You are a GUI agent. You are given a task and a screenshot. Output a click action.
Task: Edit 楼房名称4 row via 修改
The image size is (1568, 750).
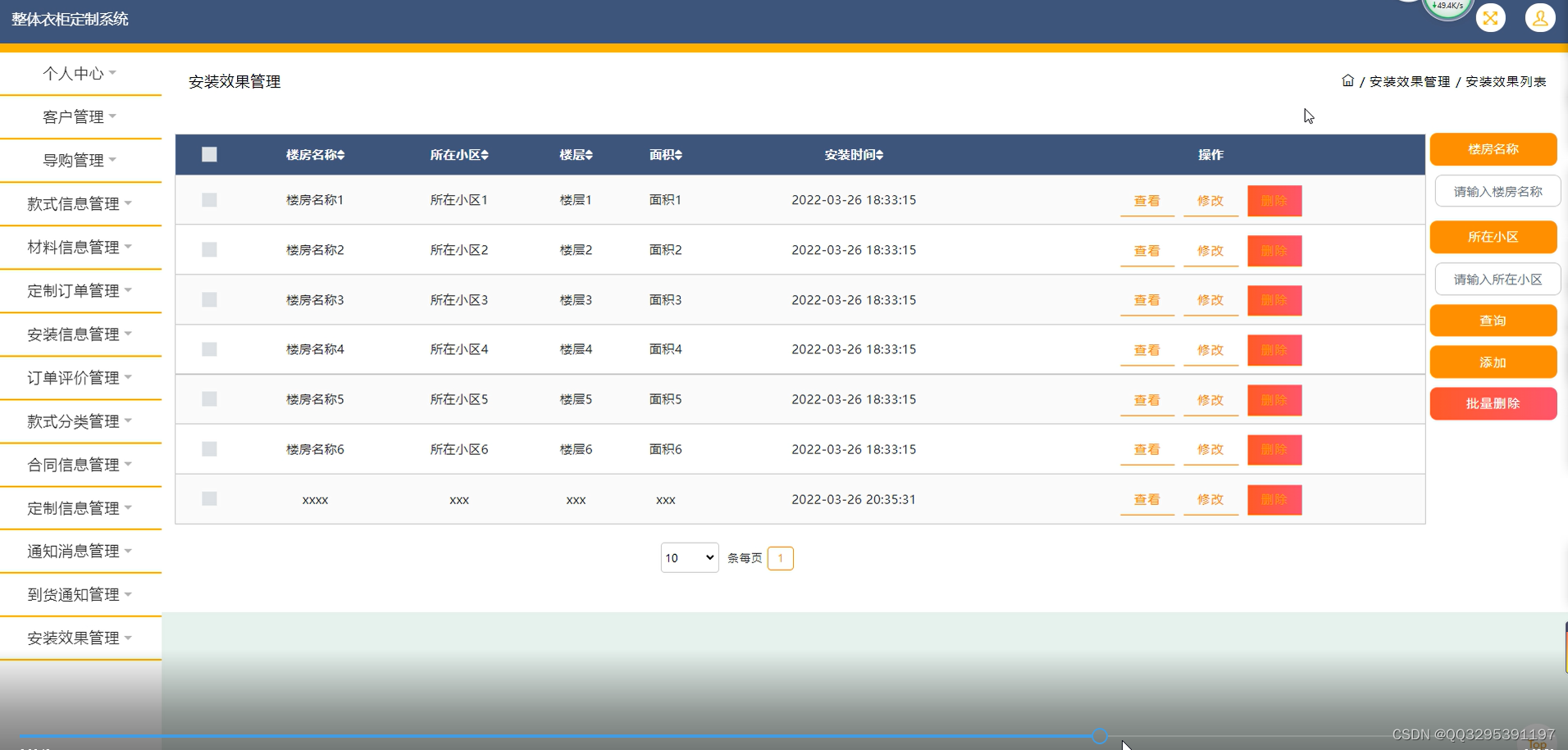(1210, 350)
